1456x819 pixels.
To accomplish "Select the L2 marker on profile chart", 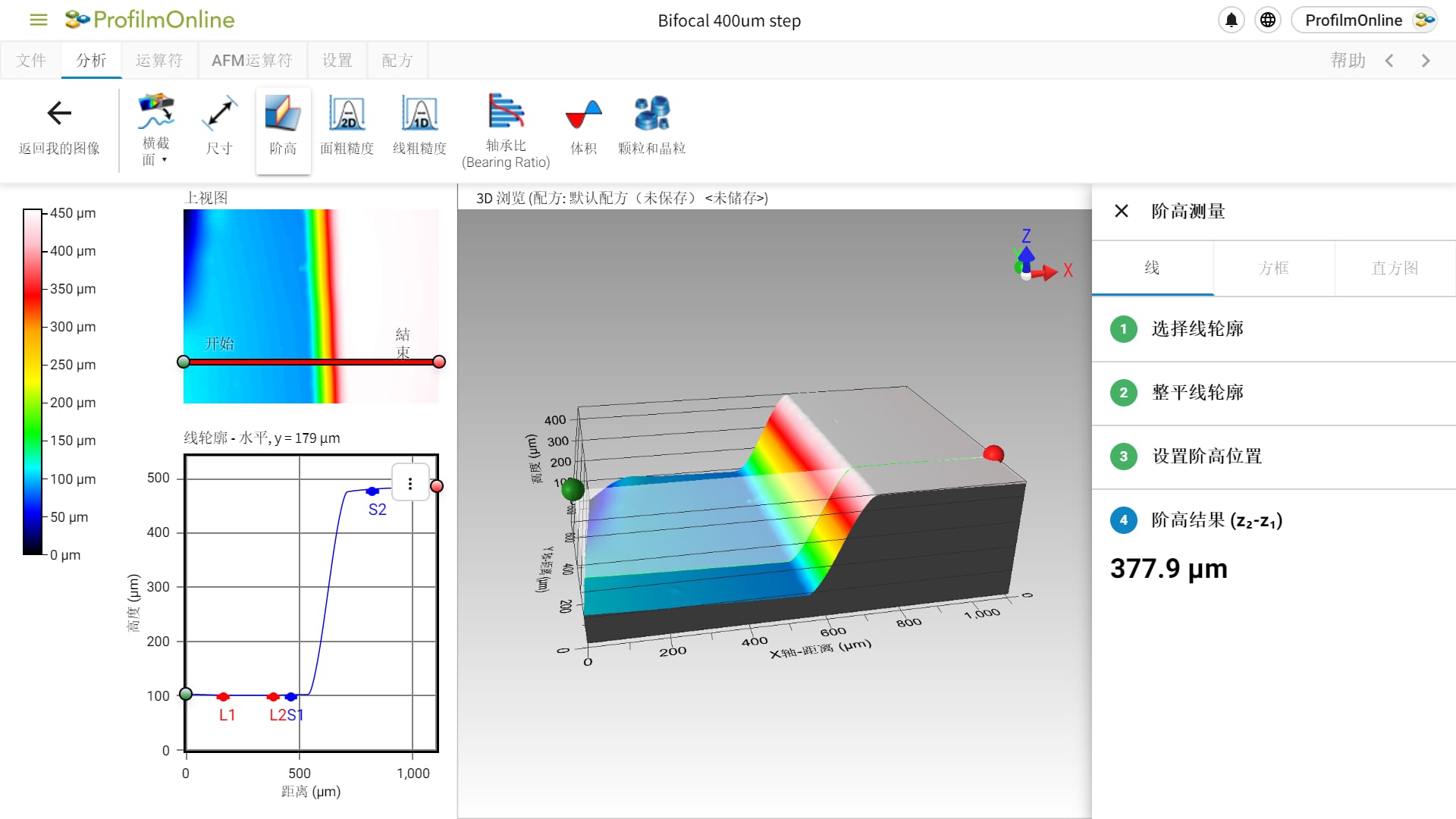I will point(273,696).
